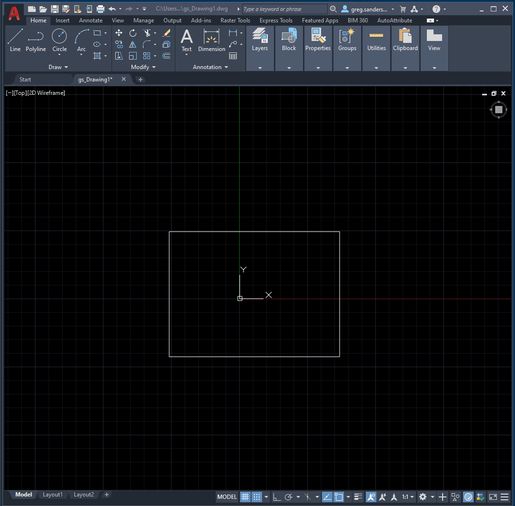Expand the Clipboard panel dropdown
The height and width of the screenshot is (506, 515).
pos(405,68)
